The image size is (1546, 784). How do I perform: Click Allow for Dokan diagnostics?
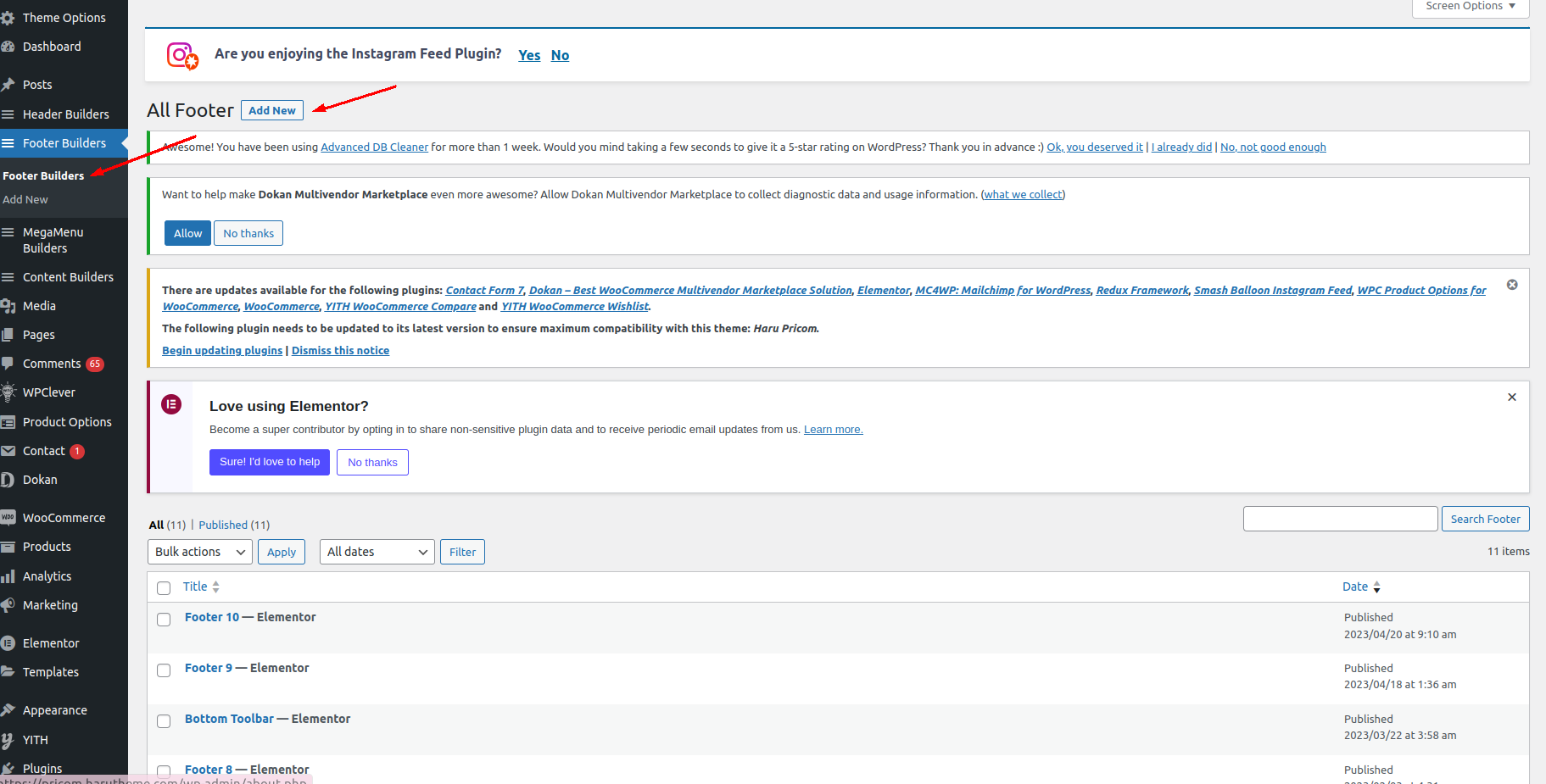pyautogui.click(x=187, y=233)
